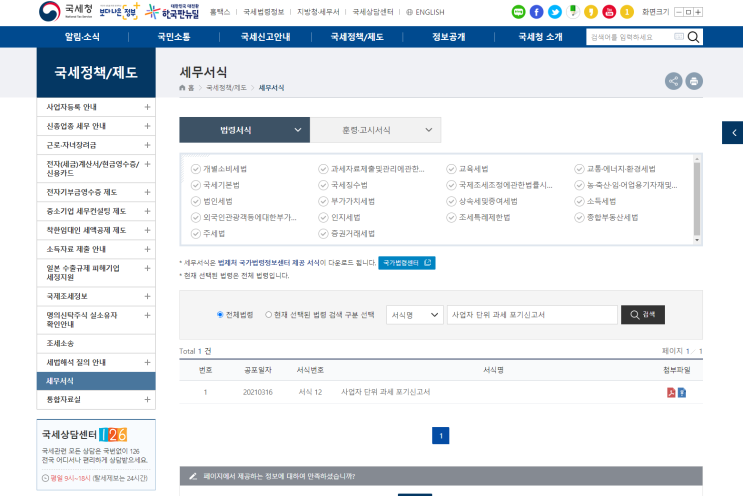Focus the form name search input field
743x496 pixels.
click(x=532, y=315)
